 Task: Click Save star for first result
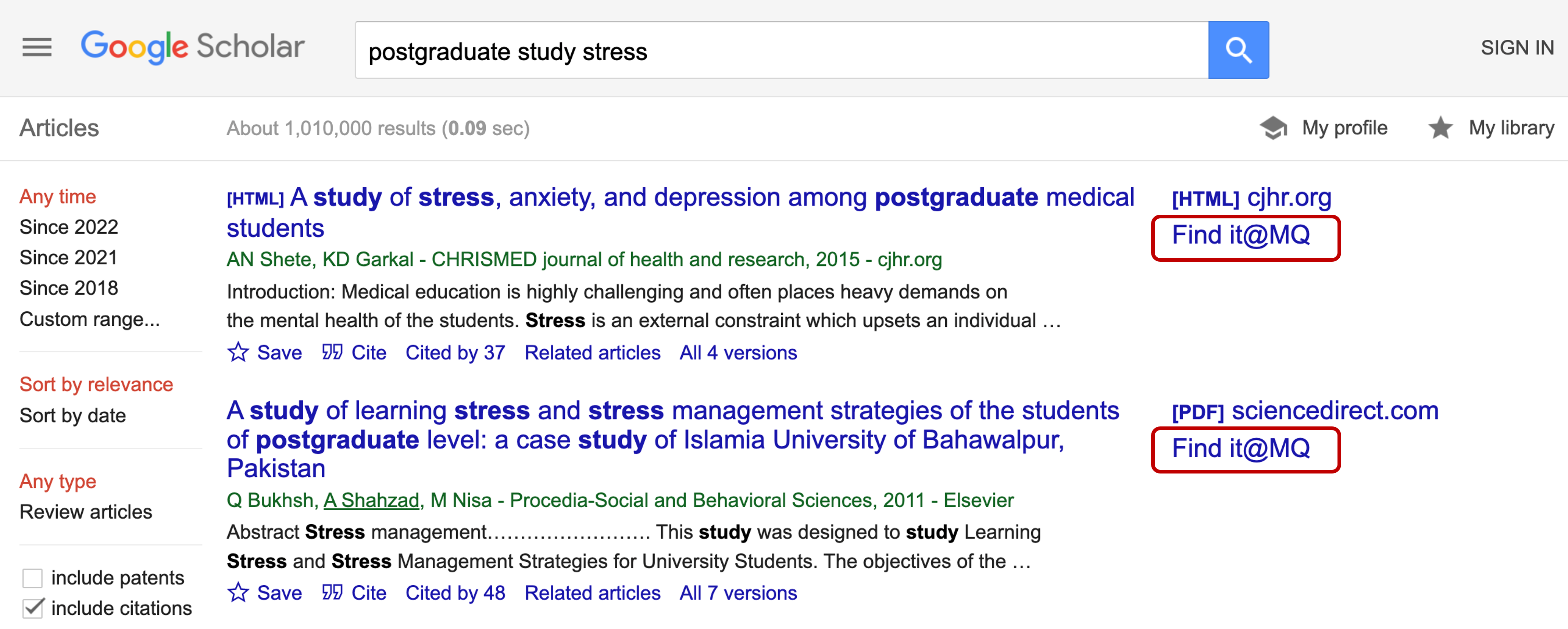238,352
